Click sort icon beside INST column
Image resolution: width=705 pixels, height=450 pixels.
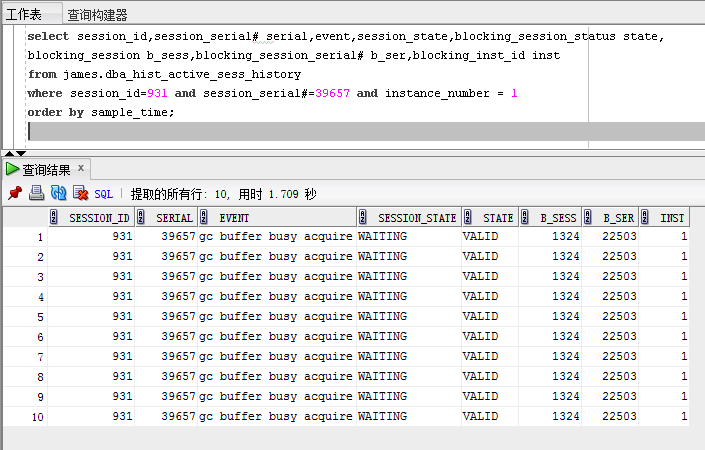[x=645, y=217]
